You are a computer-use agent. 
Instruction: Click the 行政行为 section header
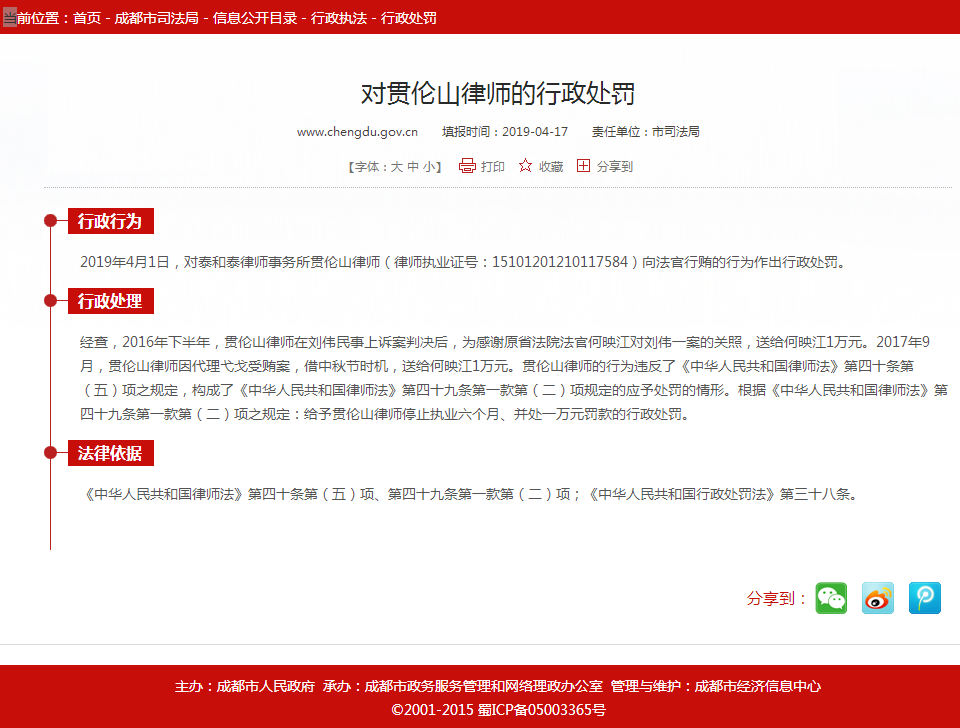click(x=110, y=221)
